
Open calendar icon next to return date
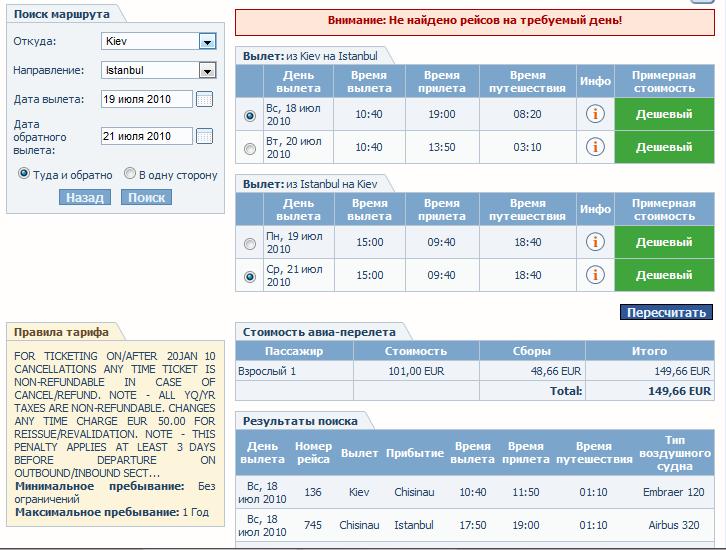(205, 136)
